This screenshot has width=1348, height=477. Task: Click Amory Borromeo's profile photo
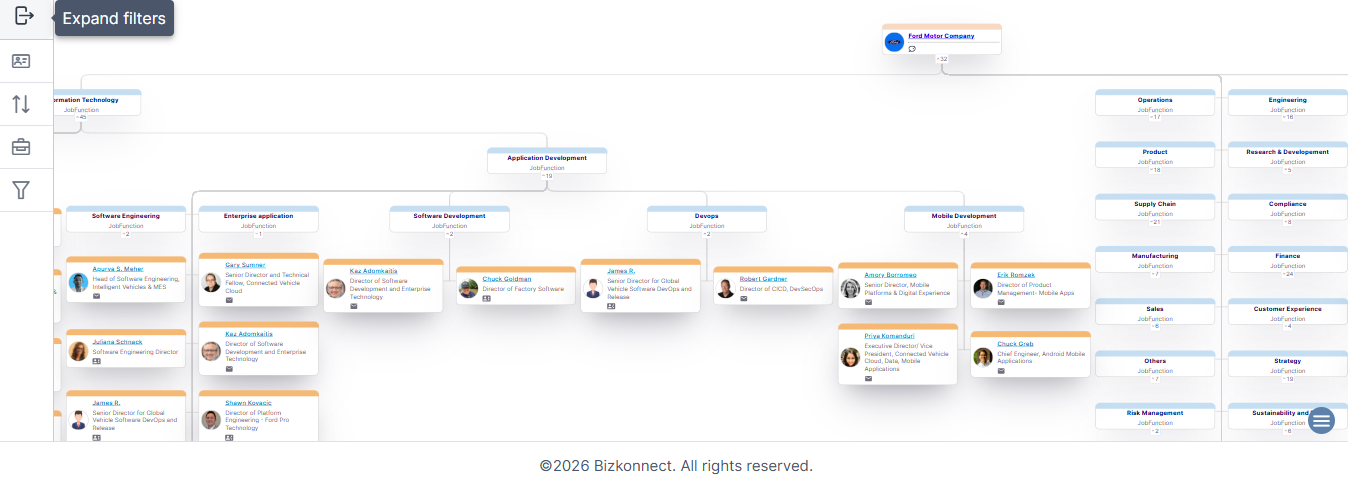pyautogui.click(x=850, y=289)
